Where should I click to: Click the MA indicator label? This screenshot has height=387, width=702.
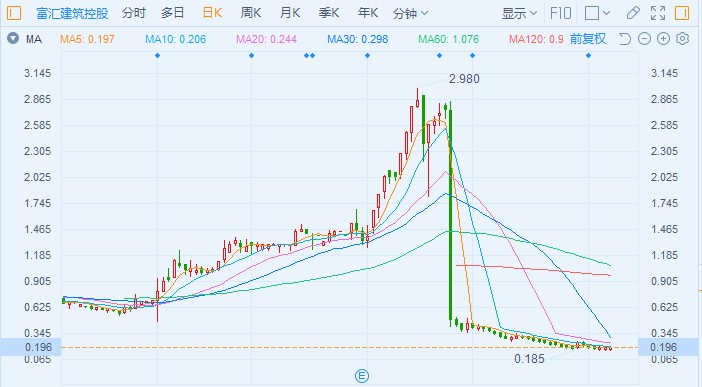point(34,39)
